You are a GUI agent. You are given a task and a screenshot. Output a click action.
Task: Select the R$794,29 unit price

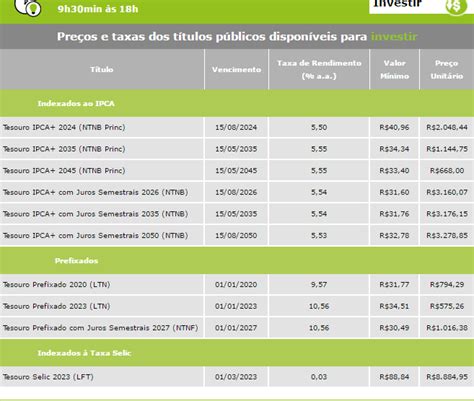coord(447,285)
